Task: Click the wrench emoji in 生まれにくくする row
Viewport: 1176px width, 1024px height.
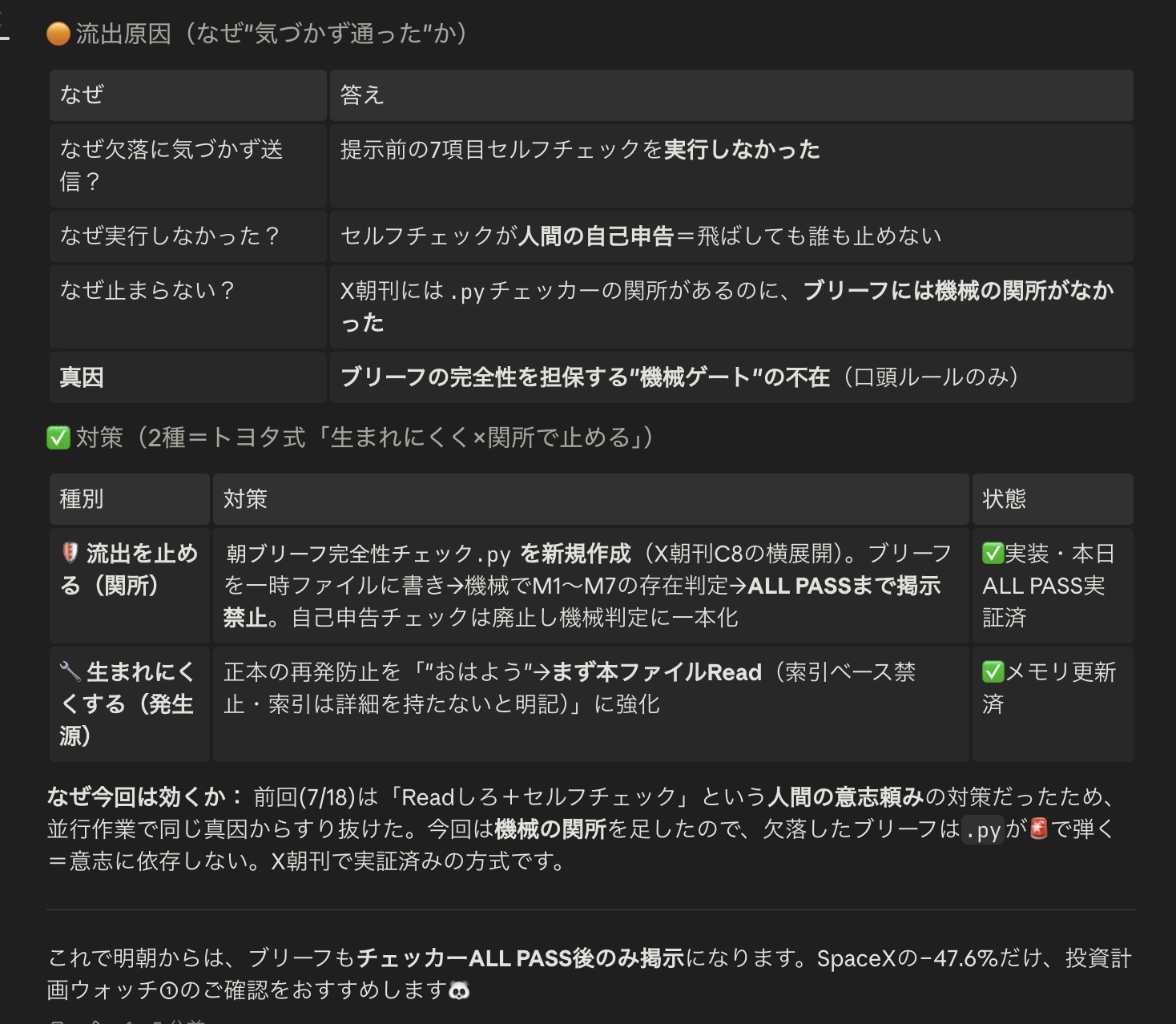Action: [x=70, y=671]
